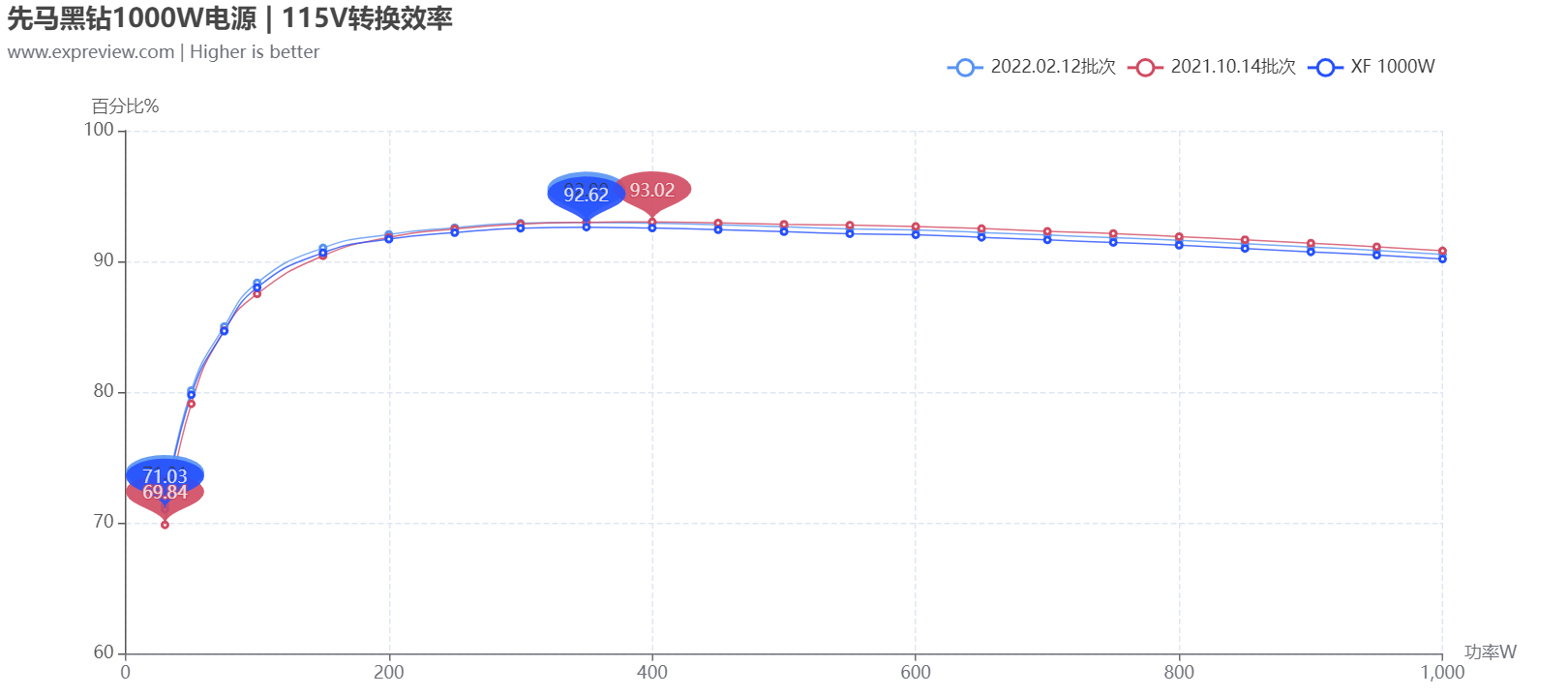Click the 功率W axis name
Viewport: 1568px width, 697px height.
click(1490, 652)
